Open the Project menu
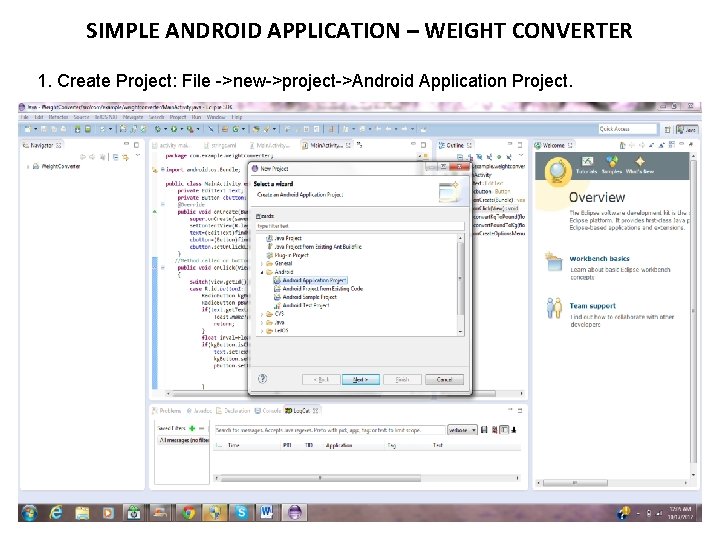720x540 pixels. (x=178, y=117)
